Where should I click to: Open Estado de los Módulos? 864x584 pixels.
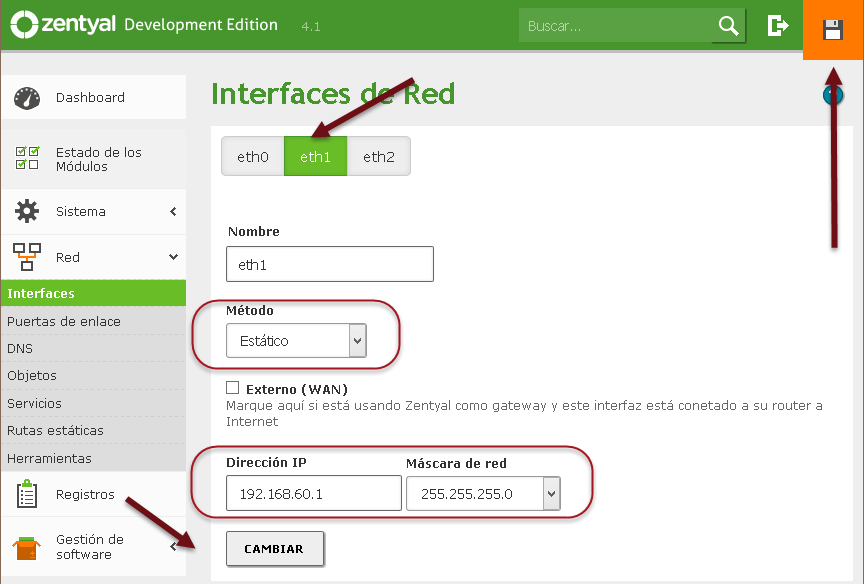[98, 159]
